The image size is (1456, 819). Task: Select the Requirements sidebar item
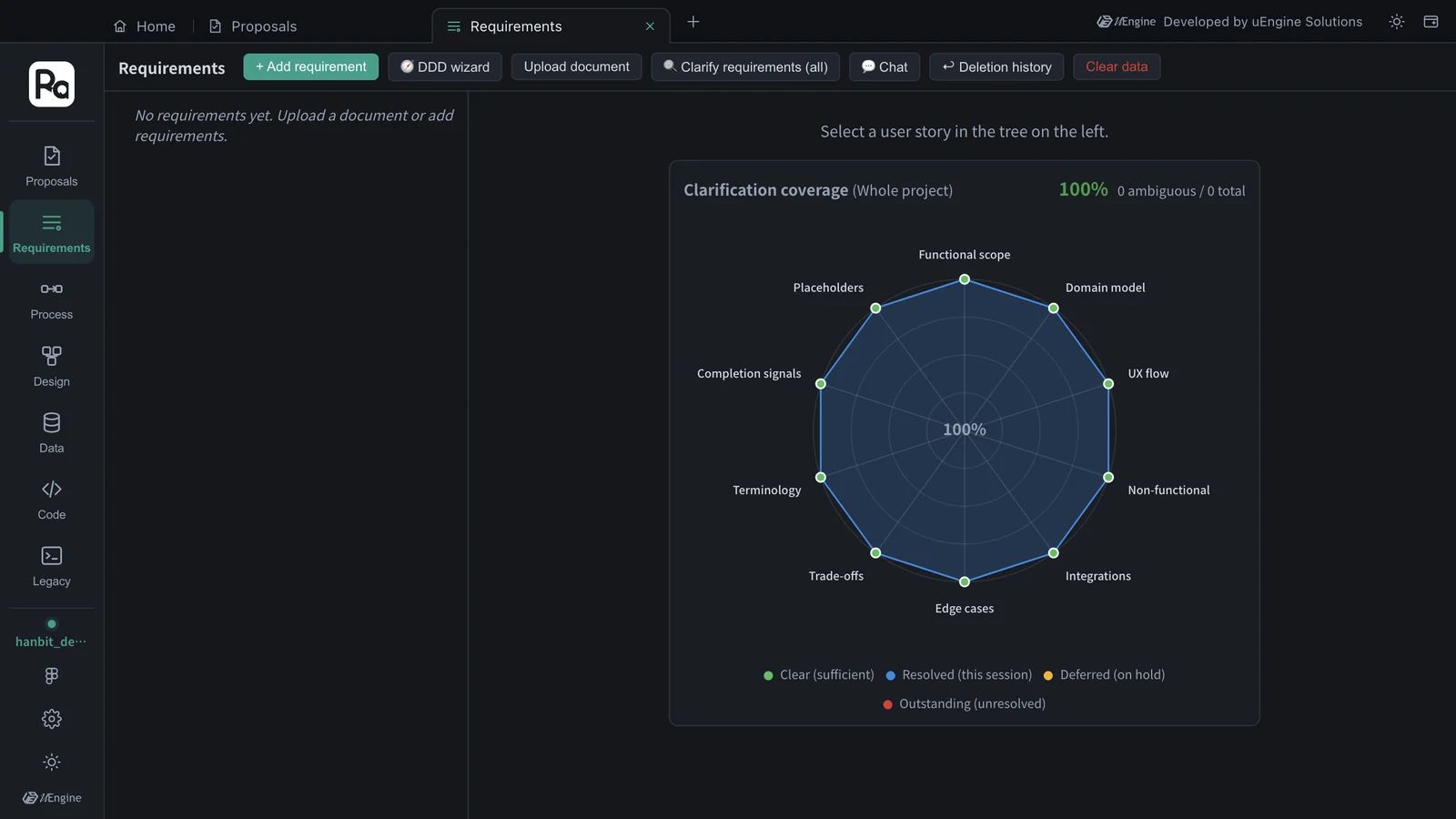point(52,233)
